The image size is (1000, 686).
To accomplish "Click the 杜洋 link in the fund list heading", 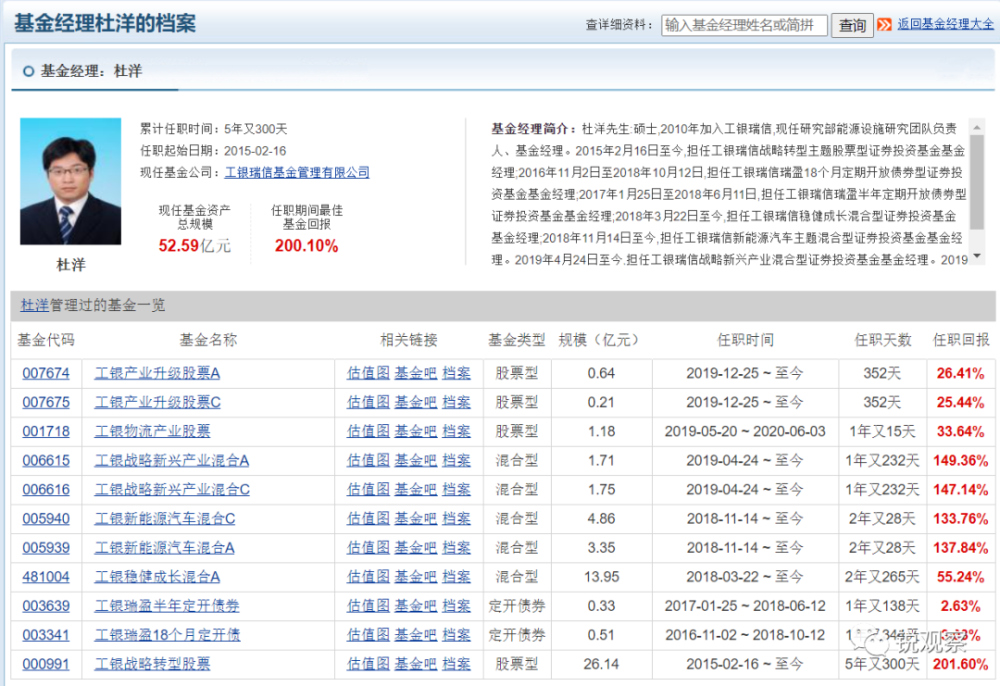I will tap(34, 305).
